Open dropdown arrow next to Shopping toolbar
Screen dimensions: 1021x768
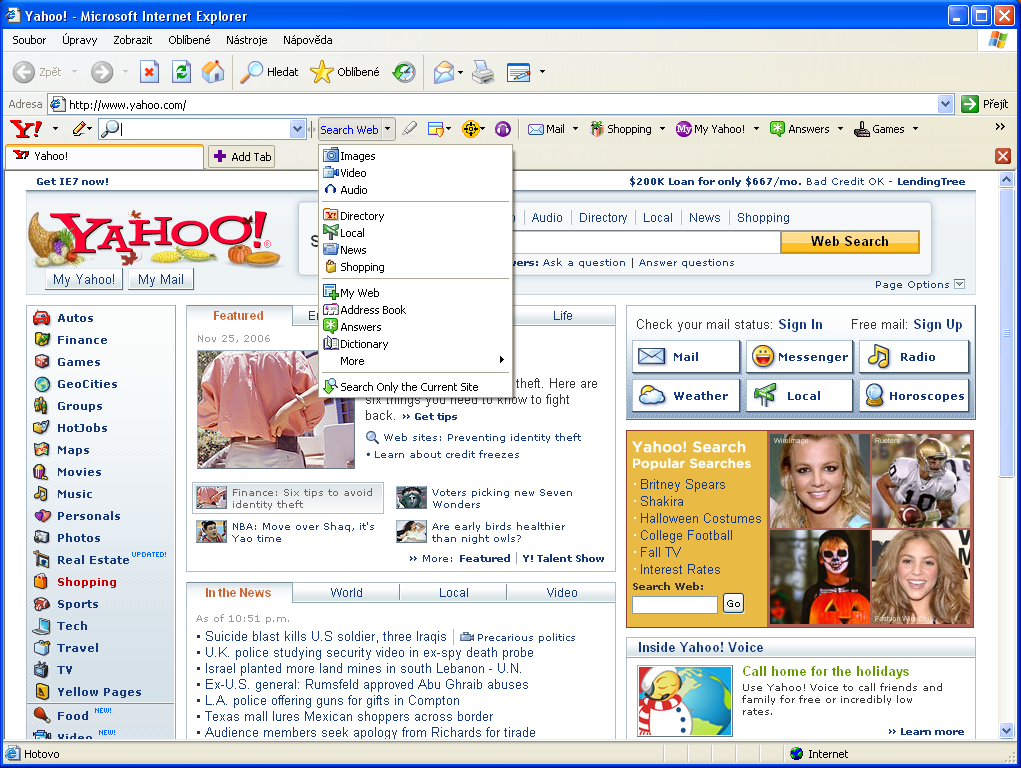[x=662, y=129]
